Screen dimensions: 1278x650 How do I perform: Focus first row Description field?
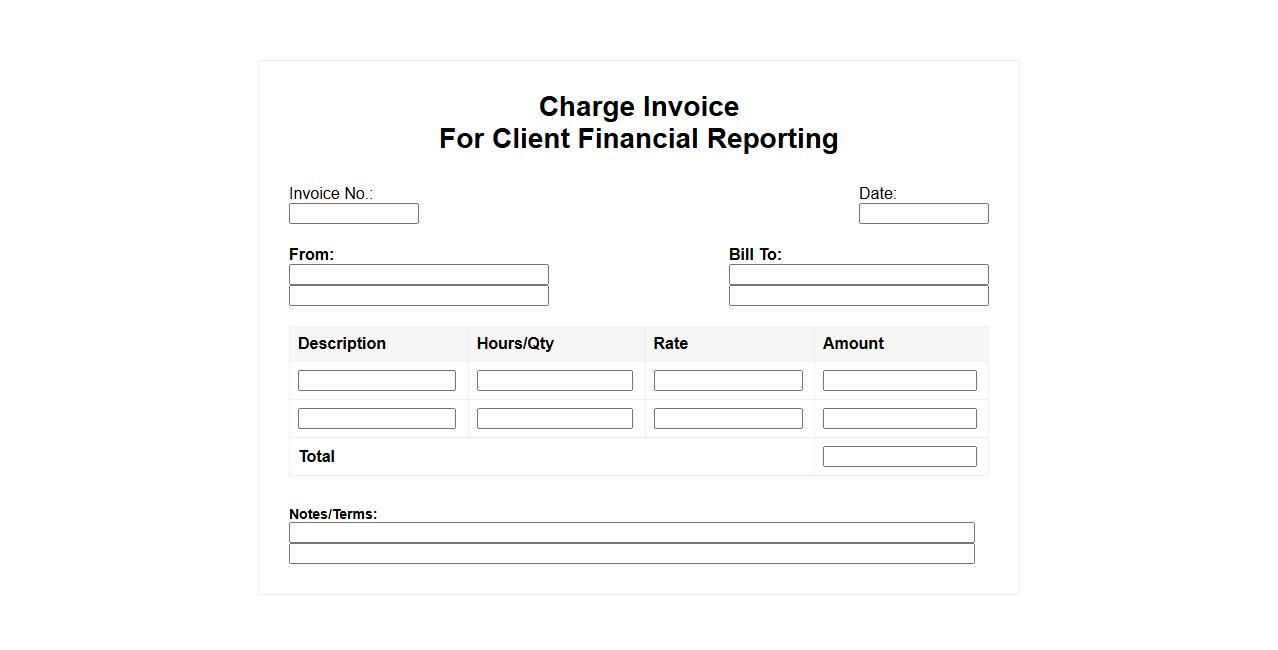click(x=376, y=381)
